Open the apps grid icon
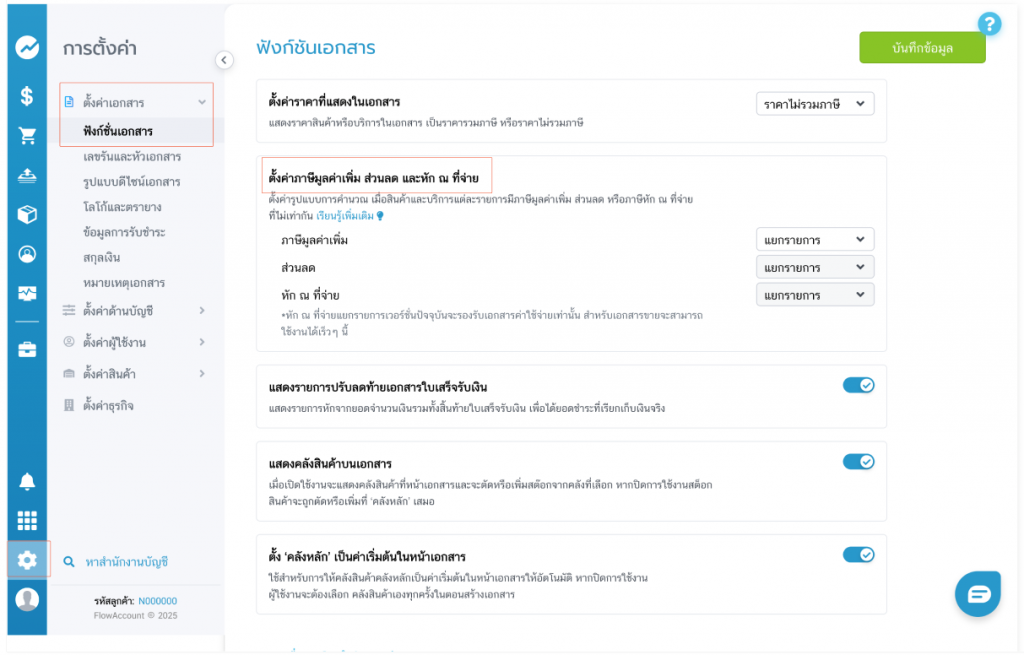1024x655 pixels. click(x=27, y=520)
